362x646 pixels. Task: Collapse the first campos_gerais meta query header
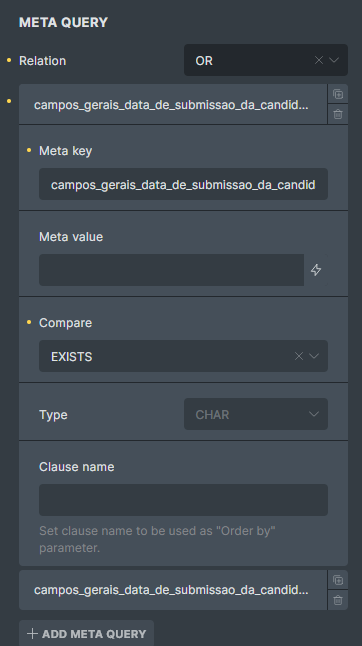[x=173, y=105]
